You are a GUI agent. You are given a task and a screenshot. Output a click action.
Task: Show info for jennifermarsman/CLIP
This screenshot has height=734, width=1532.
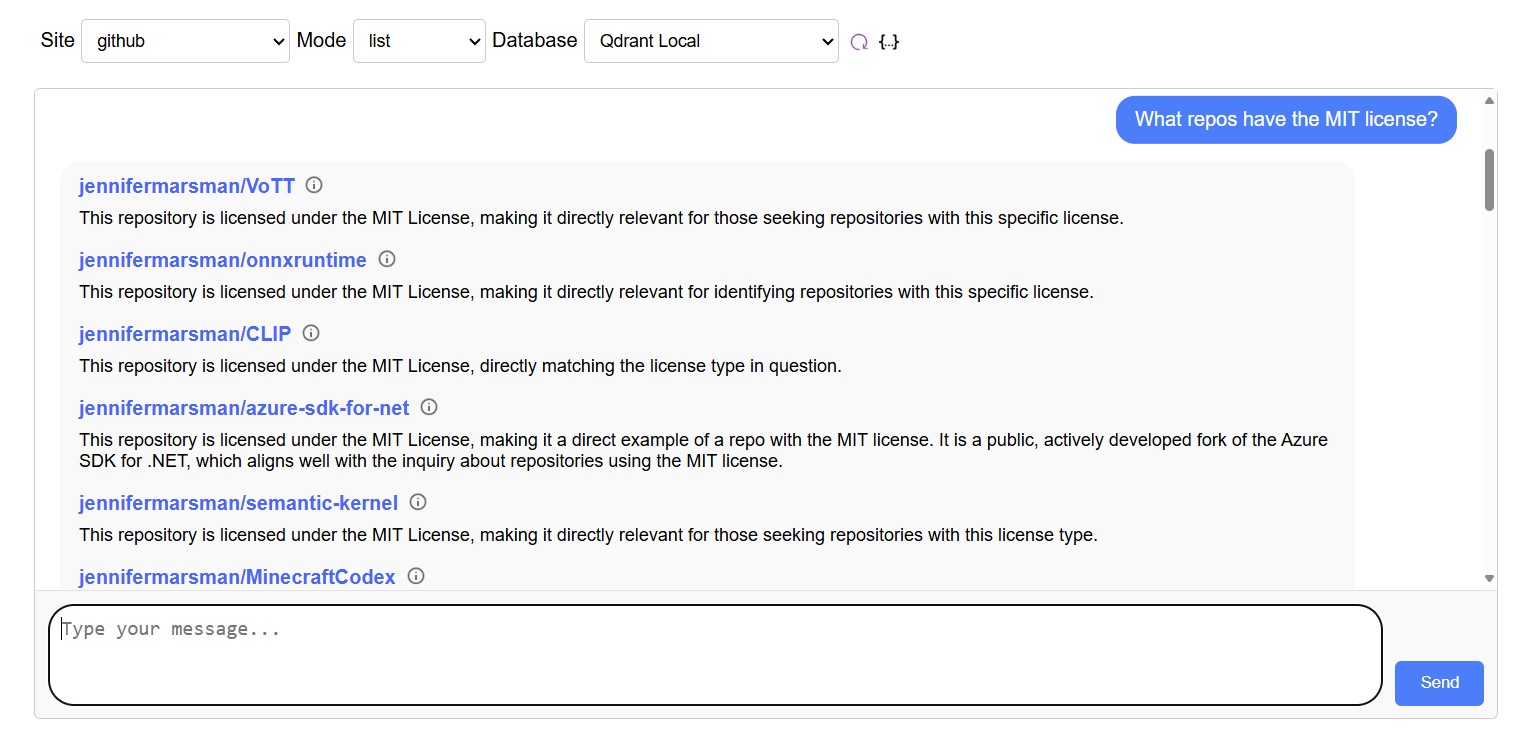coord(311,333)
